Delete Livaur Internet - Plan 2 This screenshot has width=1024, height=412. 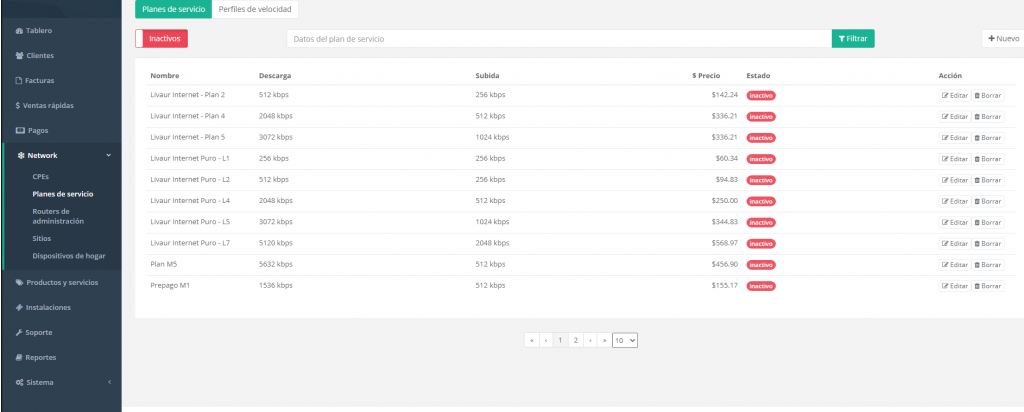point(988,95)
